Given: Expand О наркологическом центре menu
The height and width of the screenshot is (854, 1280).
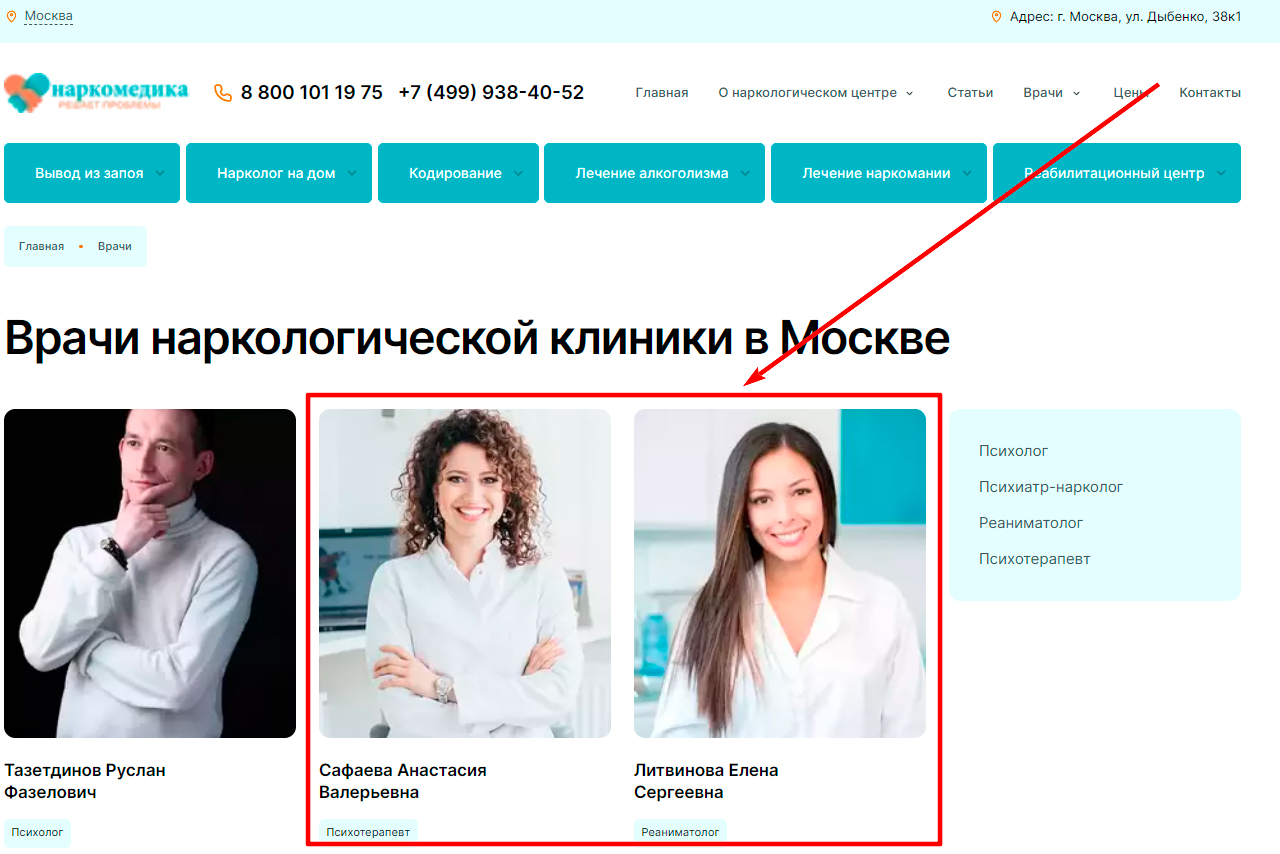Looking at the screenshot, I should click(816, 92).
